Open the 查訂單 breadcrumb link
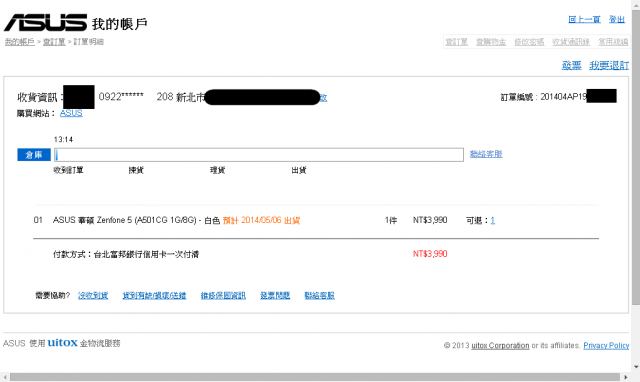This screenshot has height=382, width=640. [54, 42]
